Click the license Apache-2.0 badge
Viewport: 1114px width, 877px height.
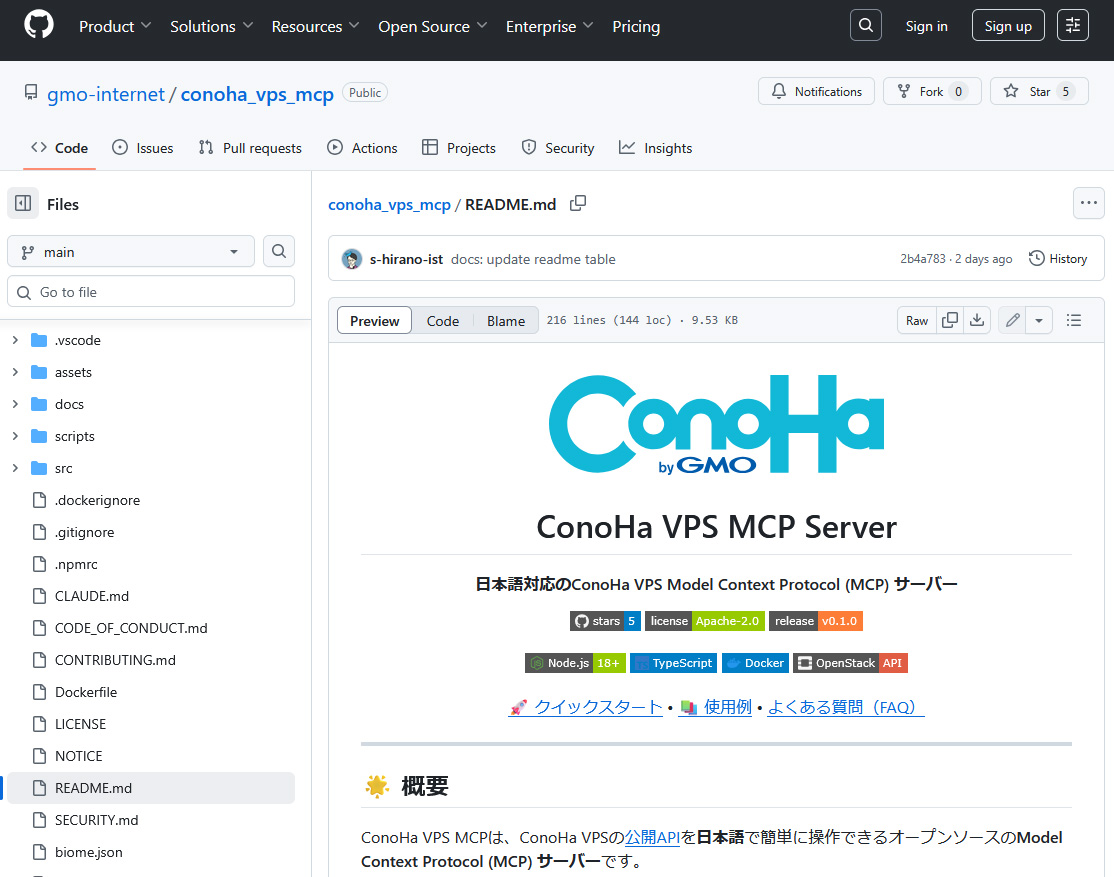coord(704,621)
